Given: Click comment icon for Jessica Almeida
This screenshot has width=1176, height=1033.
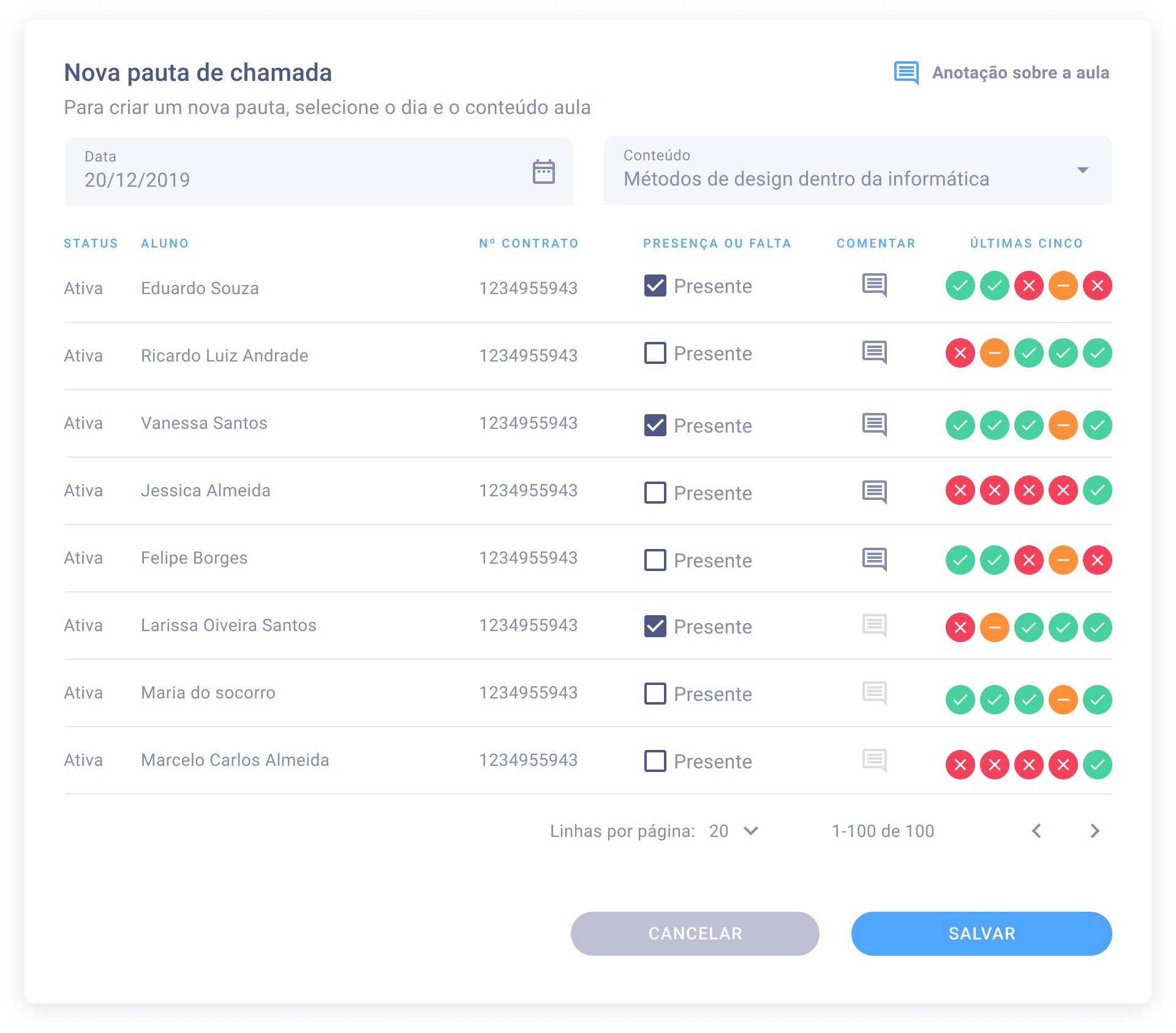Looking at the screenshot, I should pyautogui.click(x=874, y=492).
